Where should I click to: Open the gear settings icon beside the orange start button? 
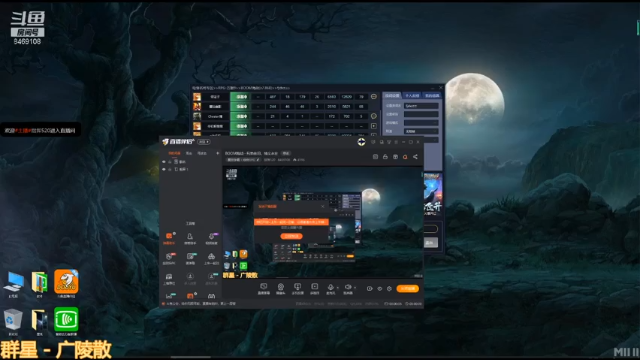coord(389,289)
